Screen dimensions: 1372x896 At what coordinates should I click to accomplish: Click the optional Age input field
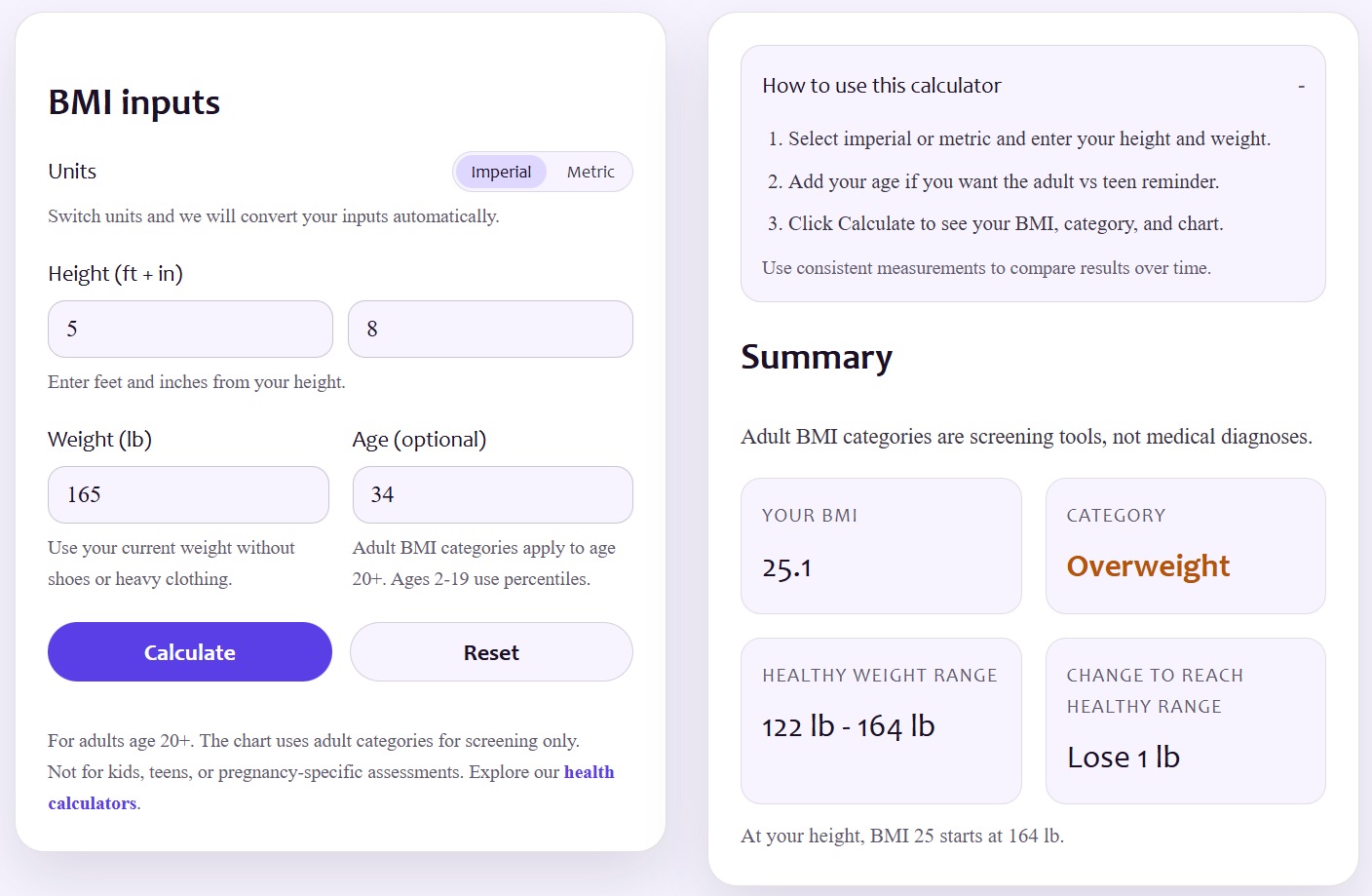pos(492,494)
